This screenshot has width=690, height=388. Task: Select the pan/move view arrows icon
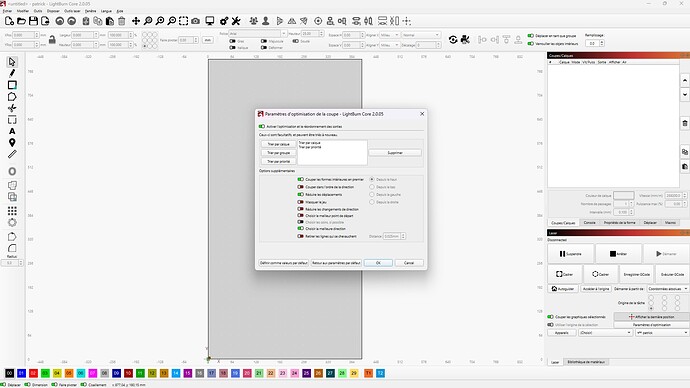pos(136,21)
